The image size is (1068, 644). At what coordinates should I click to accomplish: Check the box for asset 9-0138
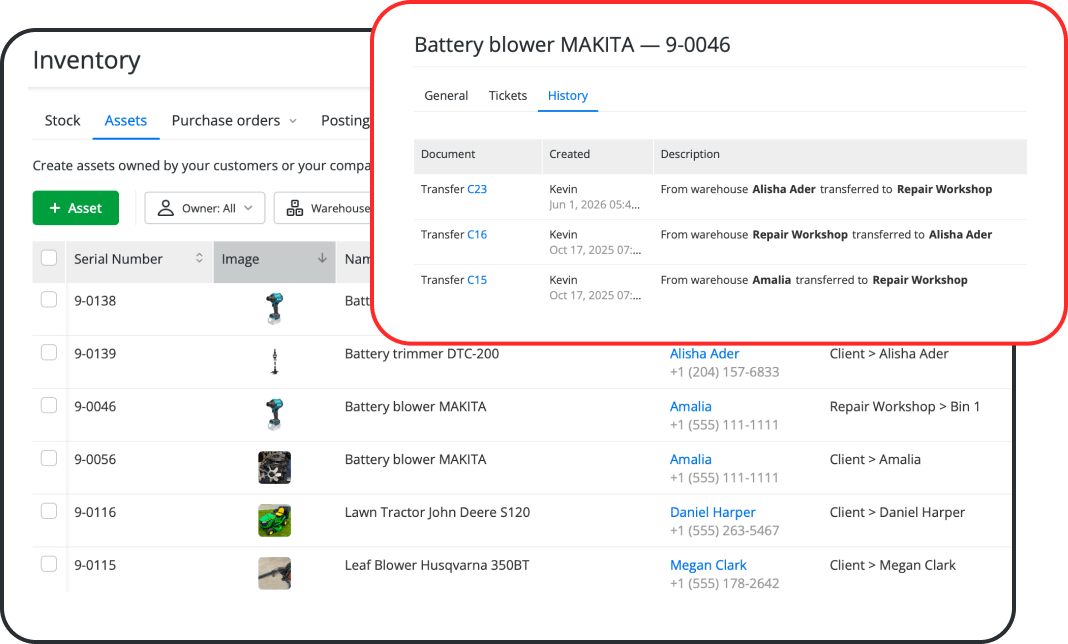click(x=49, y=300)
